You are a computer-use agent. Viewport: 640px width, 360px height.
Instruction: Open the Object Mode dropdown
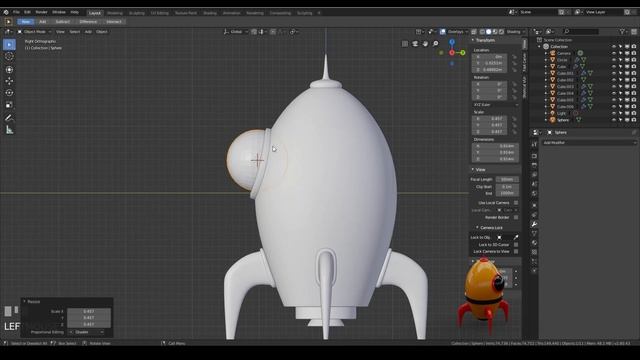[34, 31]
